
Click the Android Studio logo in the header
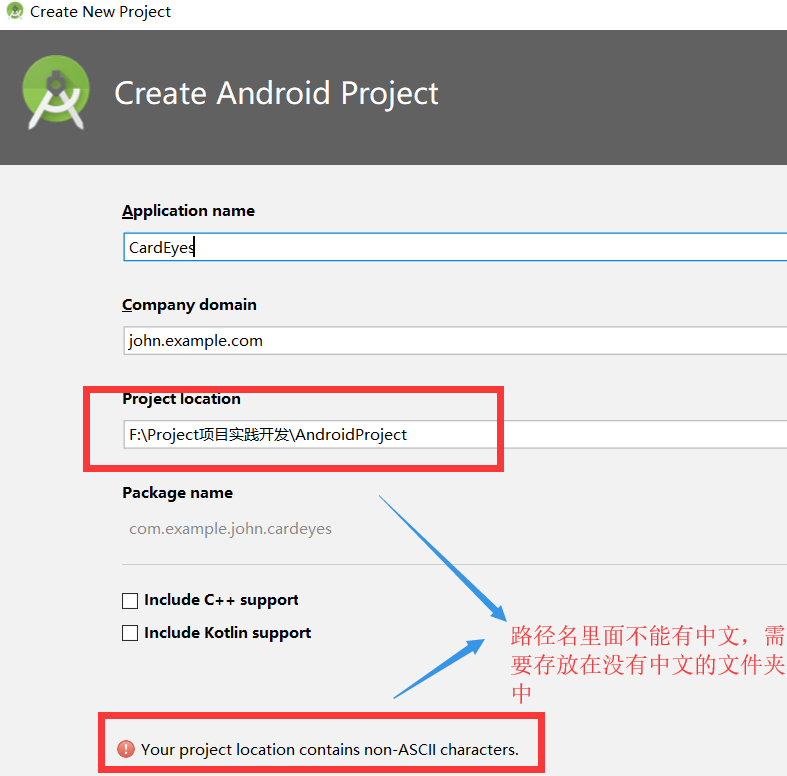pos(56,93)
